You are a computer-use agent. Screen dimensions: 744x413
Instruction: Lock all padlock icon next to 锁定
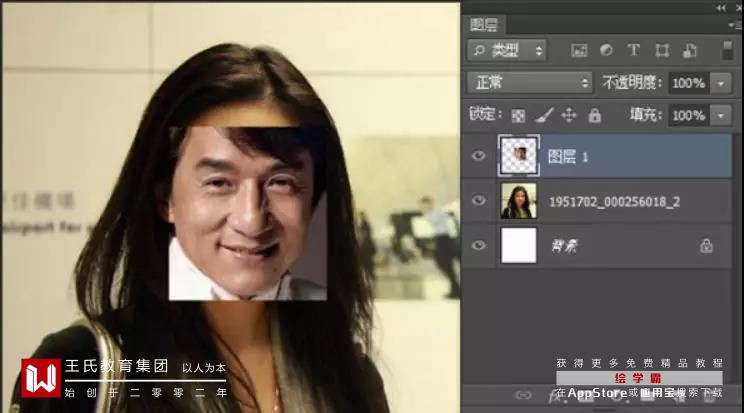(595, 115)
